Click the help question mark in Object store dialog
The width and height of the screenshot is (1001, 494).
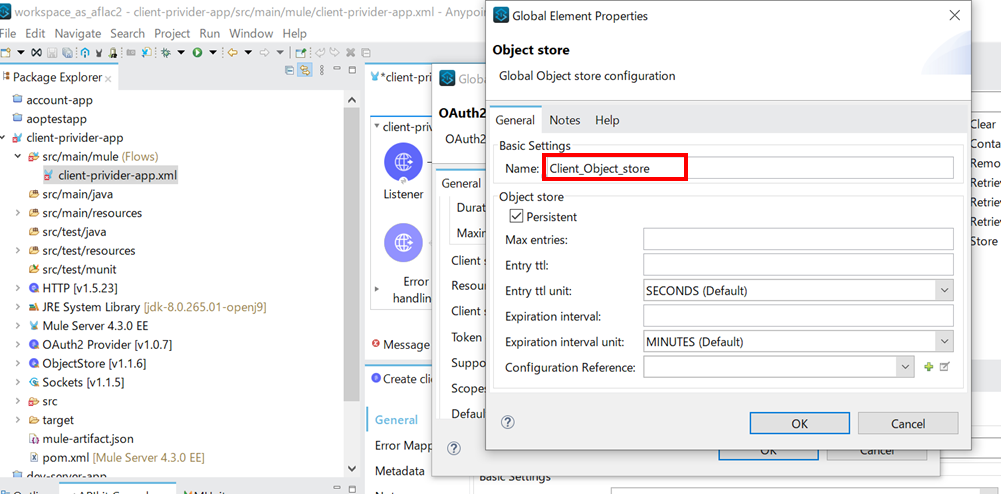pos(508,423)
